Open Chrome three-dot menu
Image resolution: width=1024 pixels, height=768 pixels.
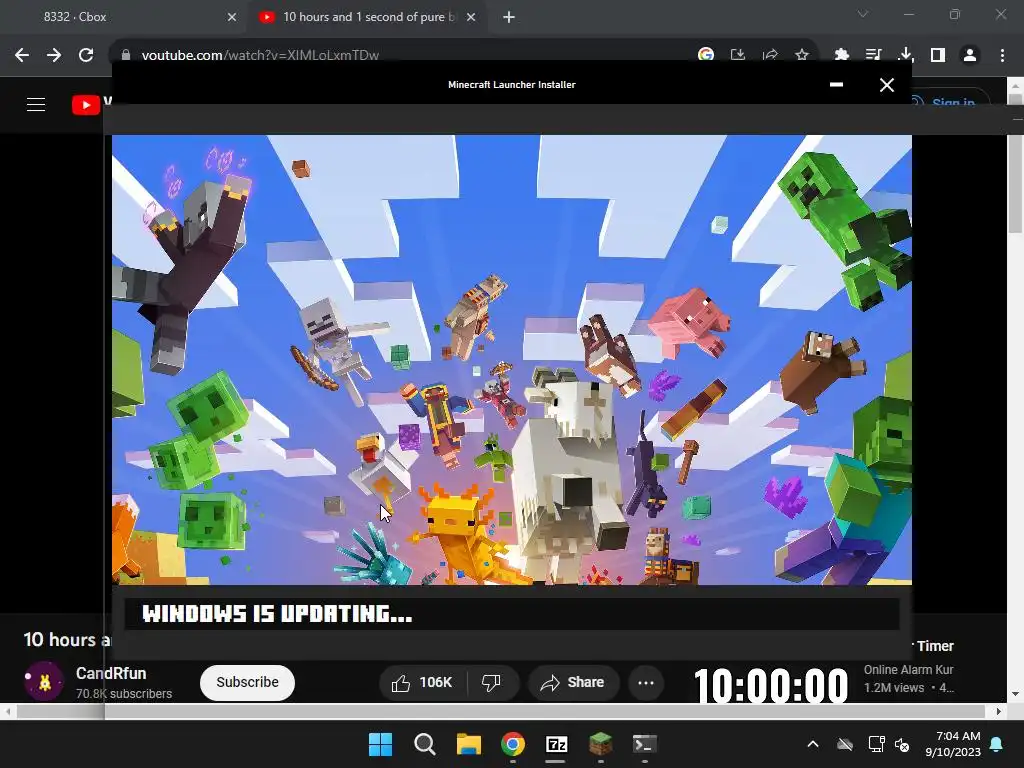[1002, 55]
